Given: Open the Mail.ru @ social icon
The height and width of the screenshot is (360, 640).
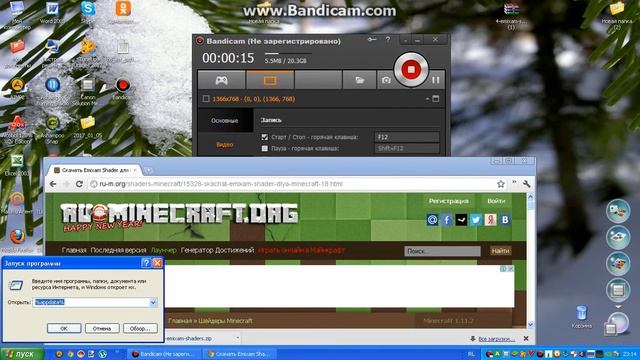Looking at the screenshot, I should pos(432,220).
